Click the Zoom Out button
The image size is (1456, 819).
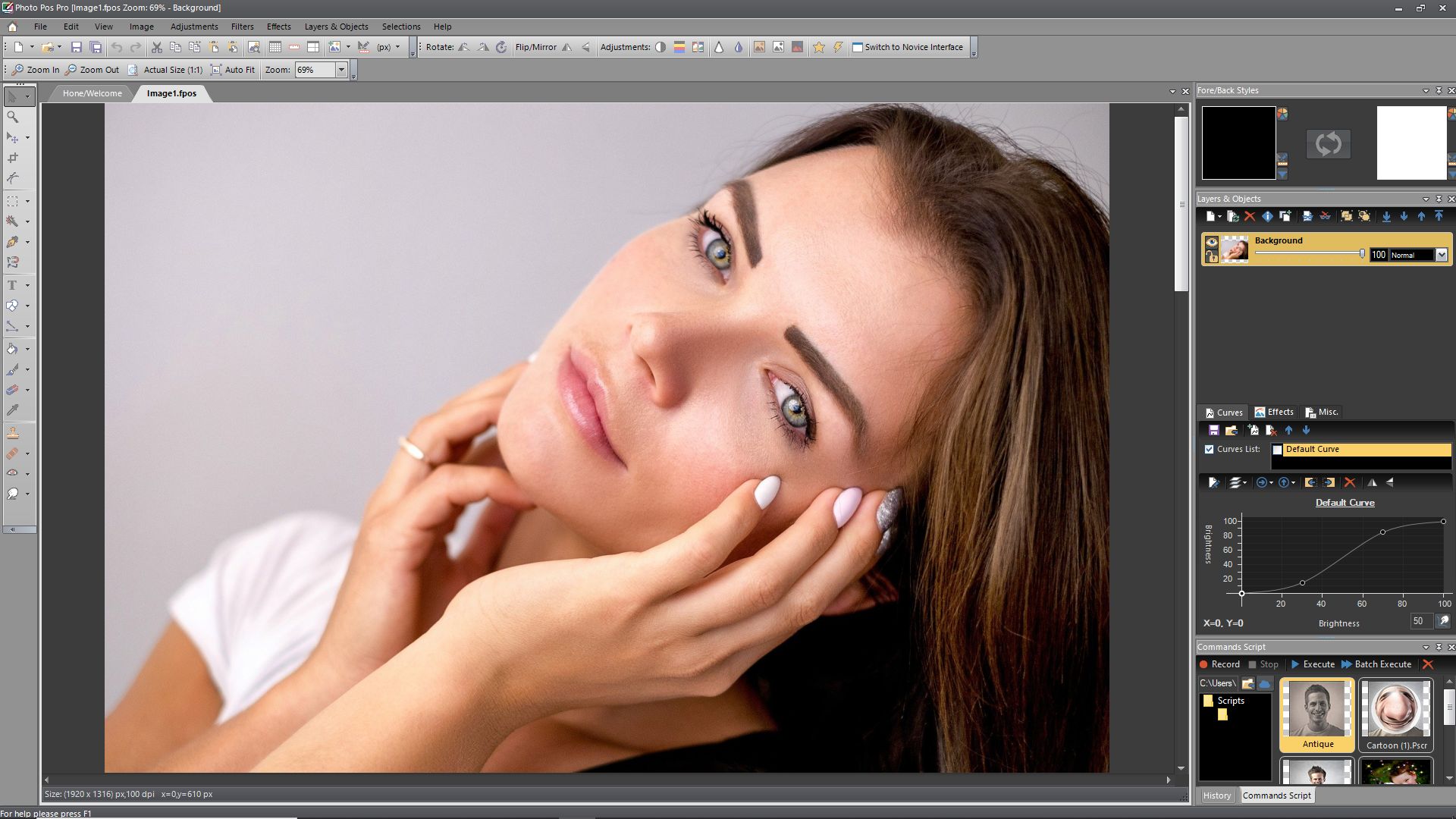click(x=93, y=70)
